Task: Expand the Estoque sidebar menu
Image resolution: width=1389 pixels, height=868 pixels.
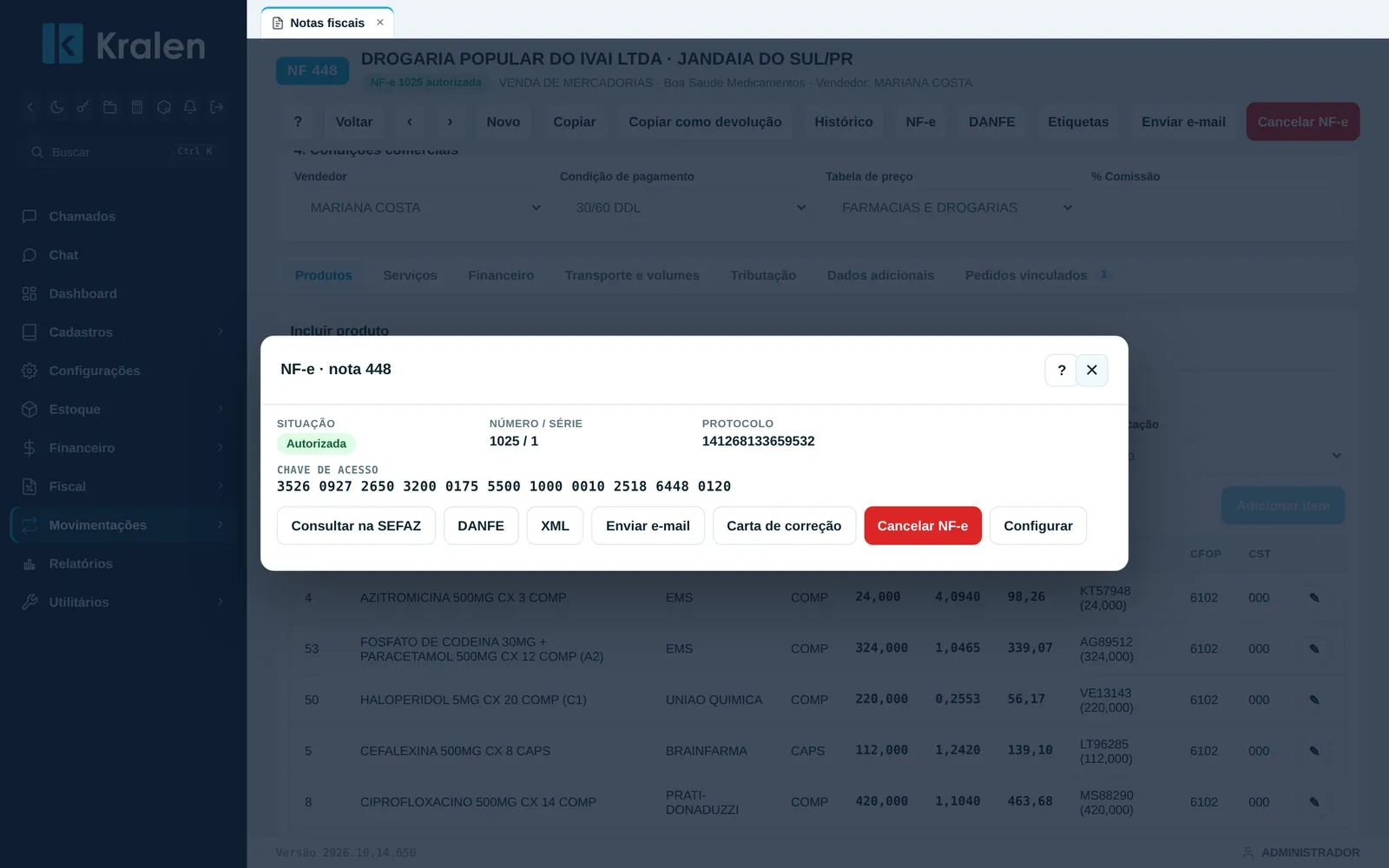Action: click(122, 409)
